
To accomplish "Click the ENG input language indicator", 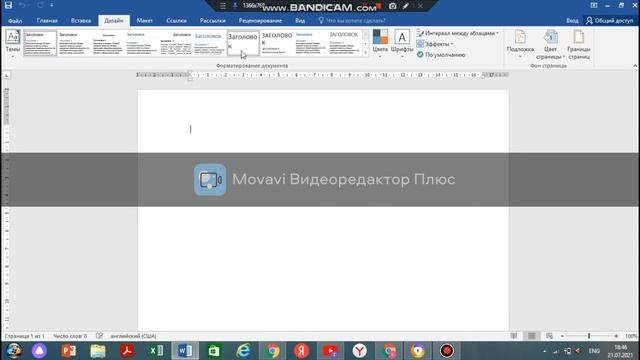I will click(x=594, y=351).
